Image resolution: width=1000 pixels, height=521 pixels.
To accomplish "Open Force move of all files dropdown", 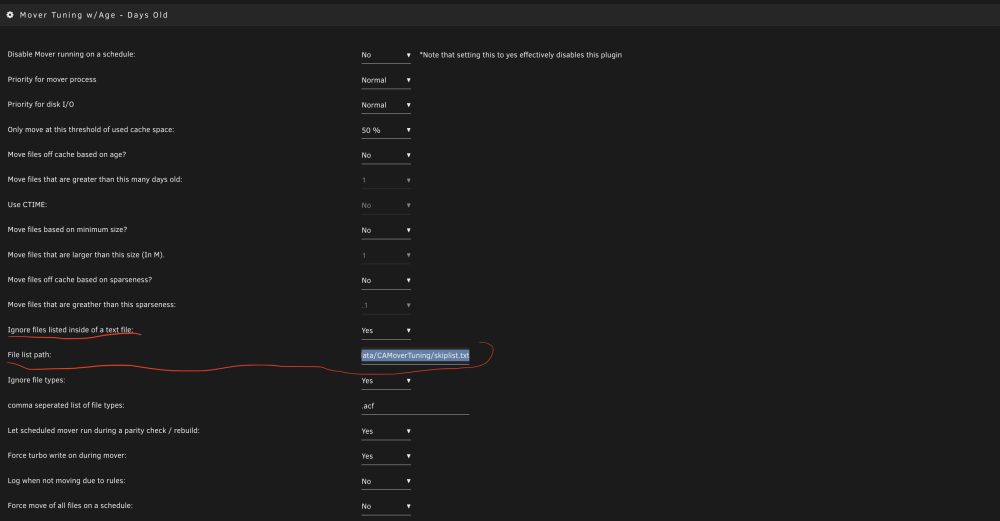I will tap(386, 506).
